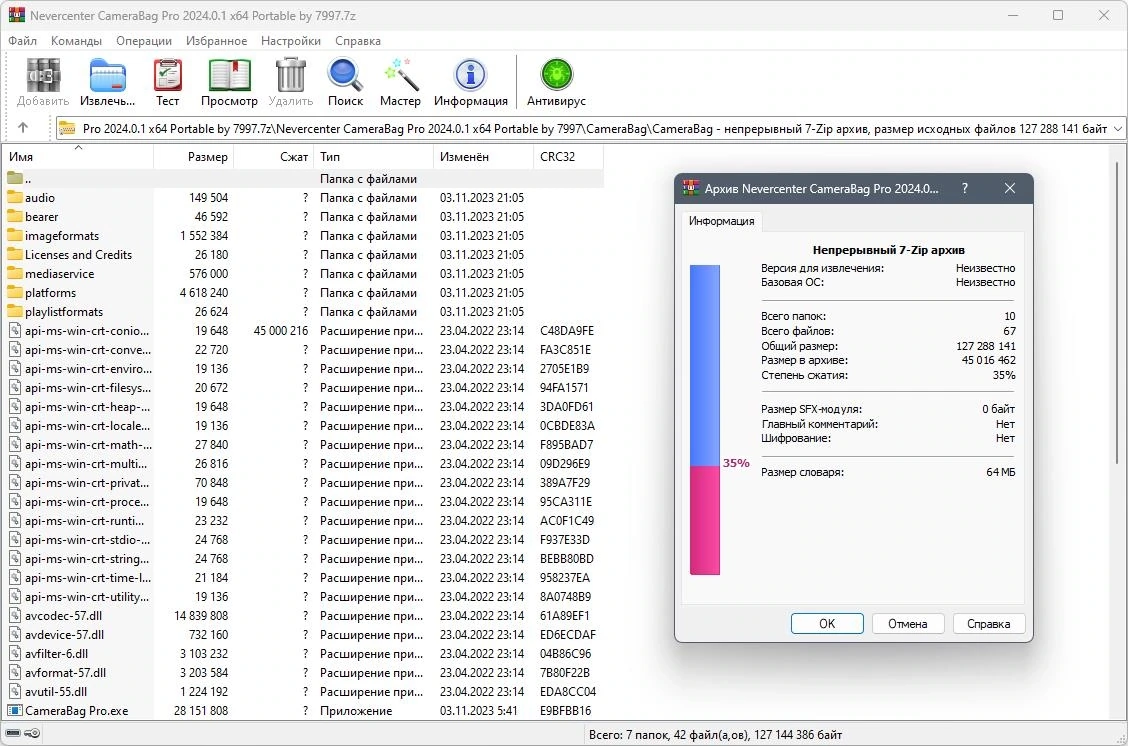
Task: Select api-ms-win-crt-conio file row
Action: point(302,330)
